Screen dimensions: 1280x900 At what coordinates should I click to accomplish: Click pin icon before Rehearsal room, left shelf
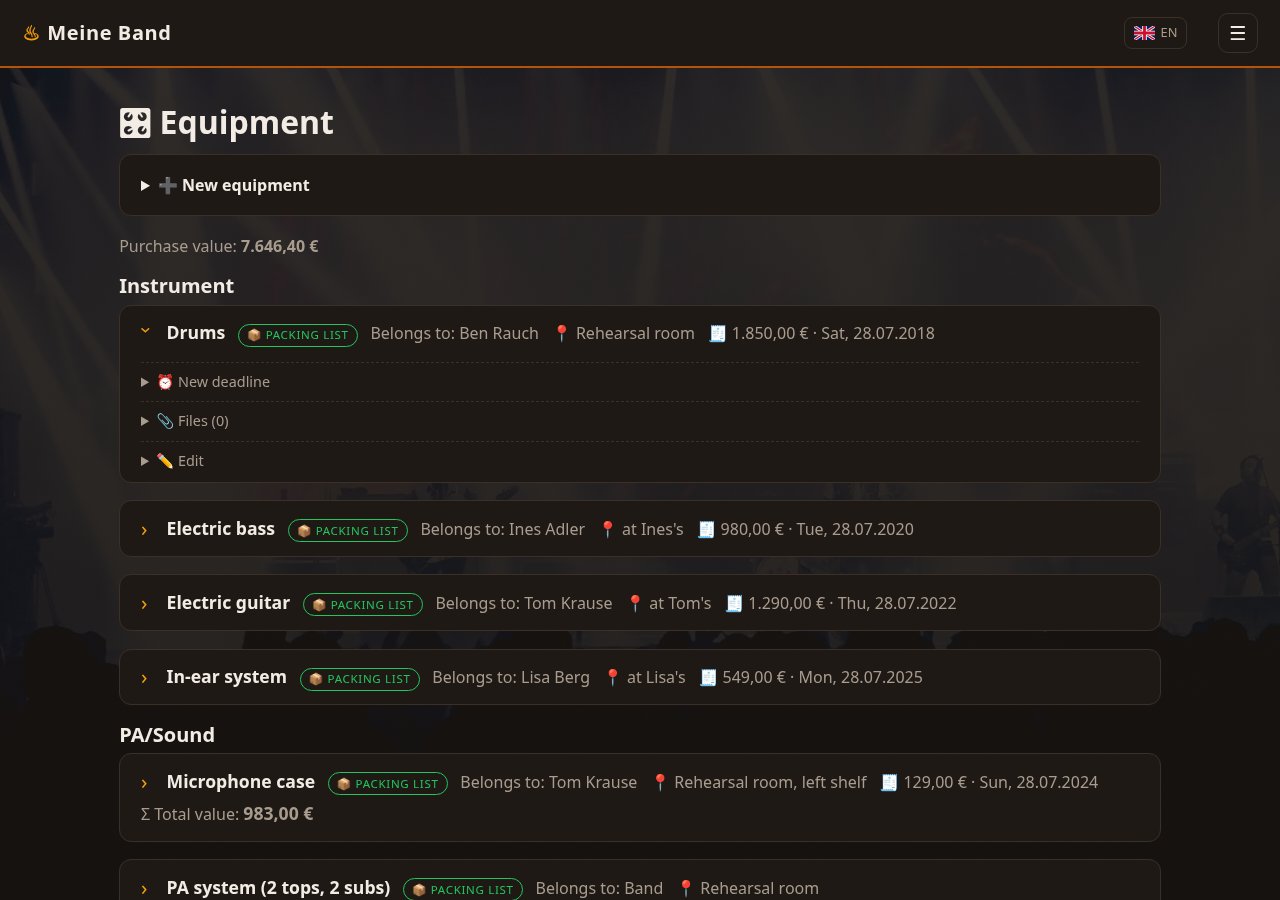click(x=659, y=782)
